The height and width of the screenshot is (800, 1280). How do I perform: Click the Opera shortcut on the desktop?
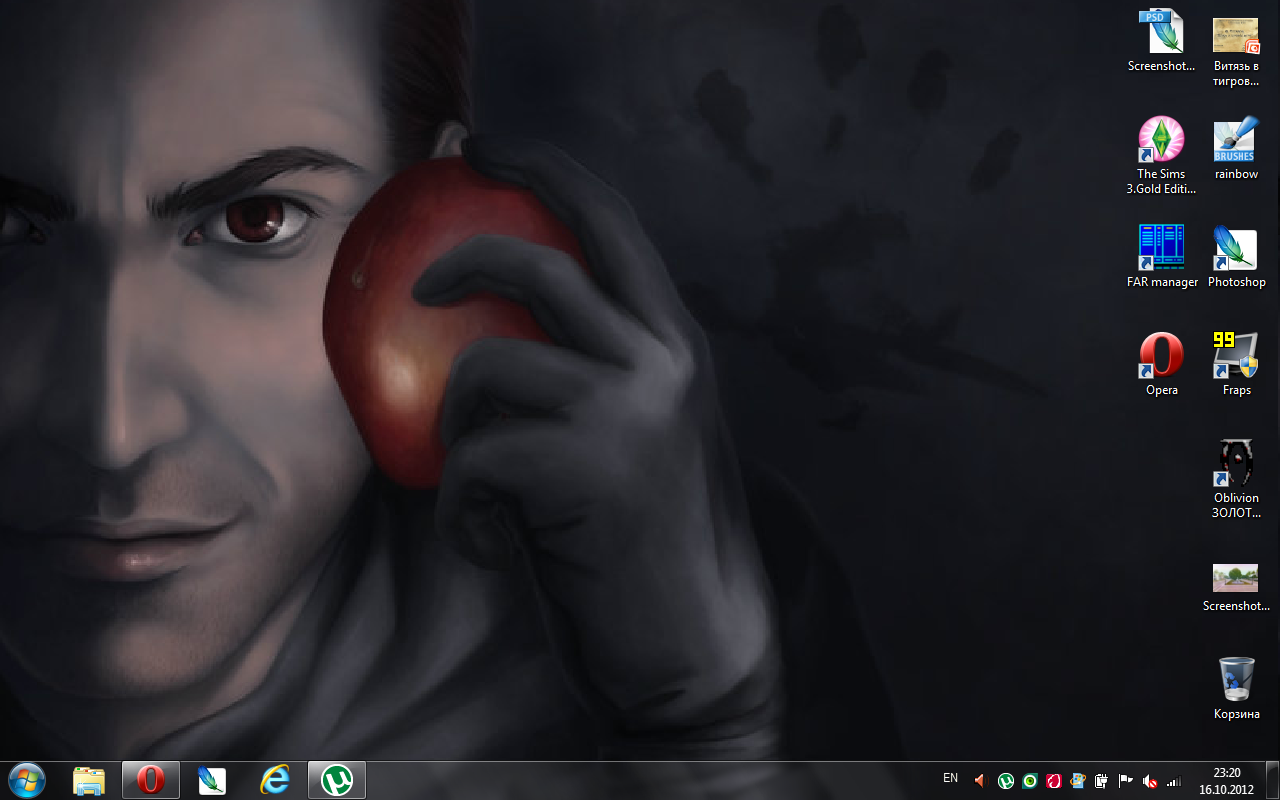point(1161,355)
